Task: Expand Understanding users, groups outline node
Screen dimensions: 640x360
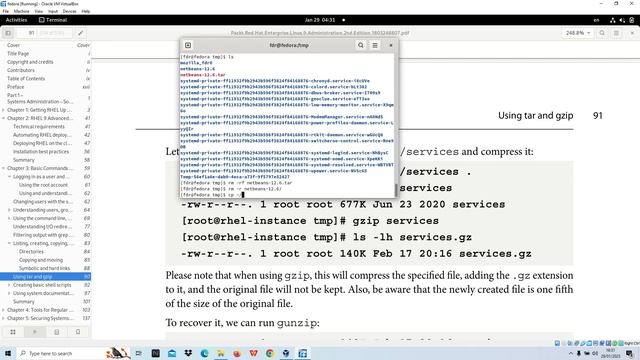Action: point(9,210)
